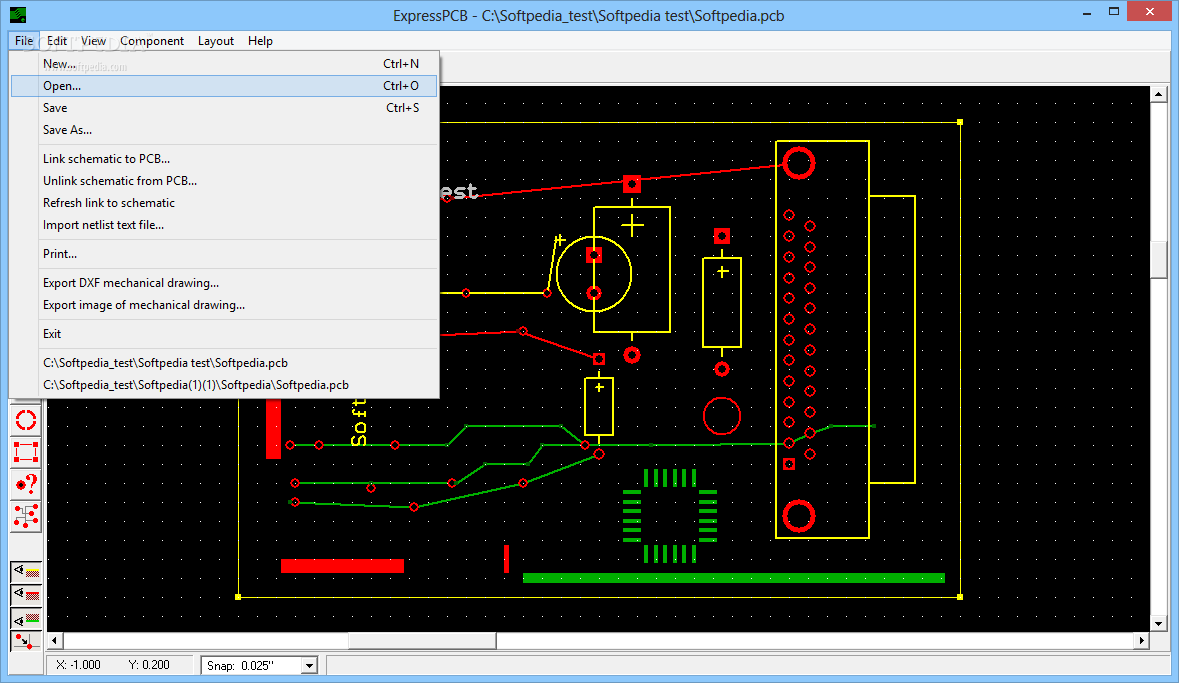This screenshot has width=1179, height=683.
Task: Click the long green filled rectangle
Action: point(733,578)
